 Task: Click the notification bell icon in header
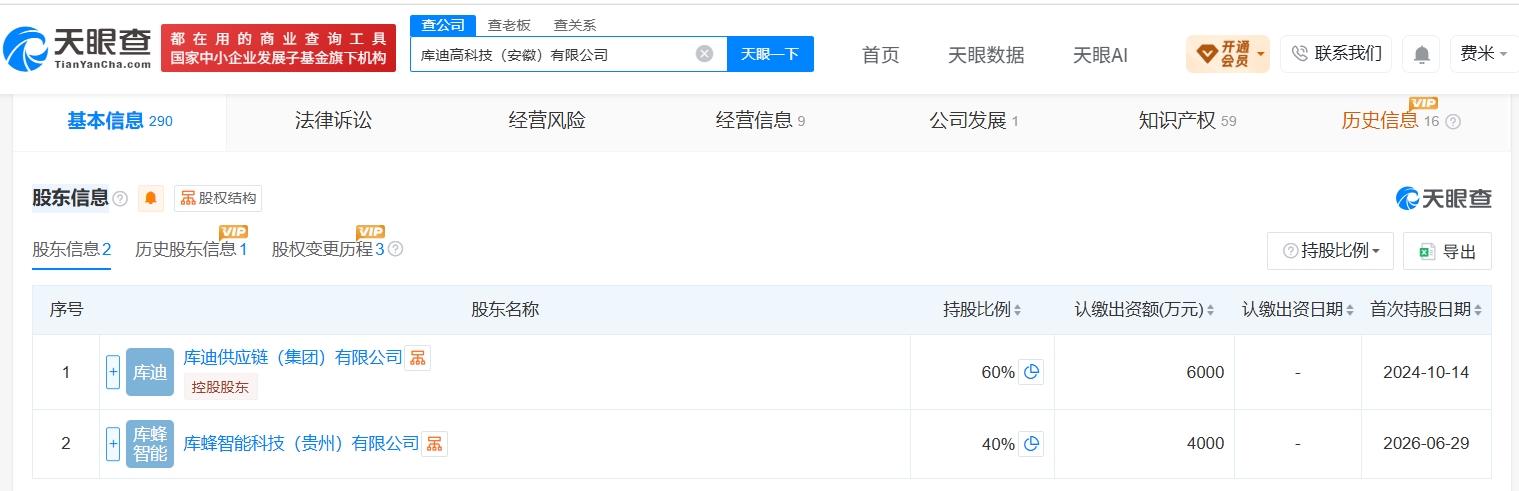pyautogui.click(x=1421, y=54)
